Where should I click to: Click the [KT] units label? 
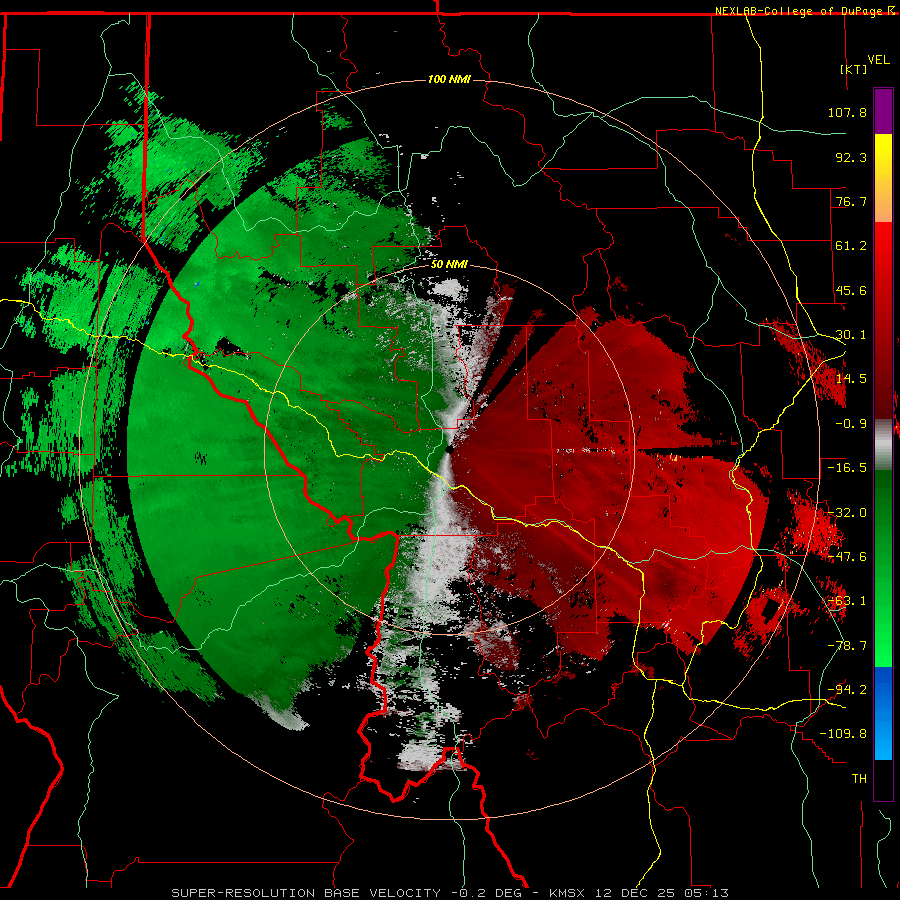(x=854, y=69)
